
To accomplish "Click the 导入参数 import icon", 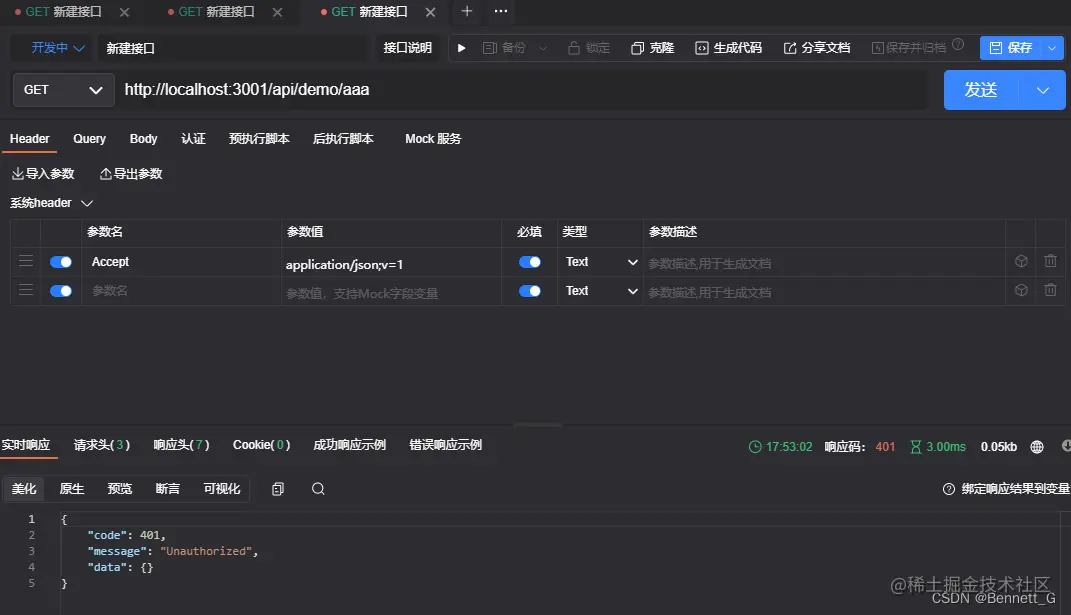I will (x=20, y=173).
